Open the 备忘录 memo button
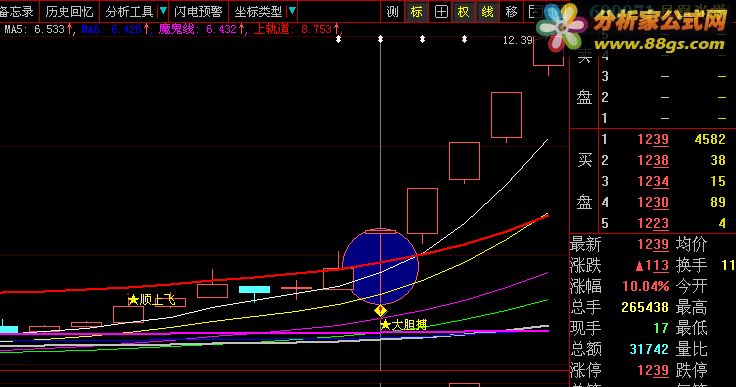The height and width of the screenshot is (387, 736). (17, 12)
